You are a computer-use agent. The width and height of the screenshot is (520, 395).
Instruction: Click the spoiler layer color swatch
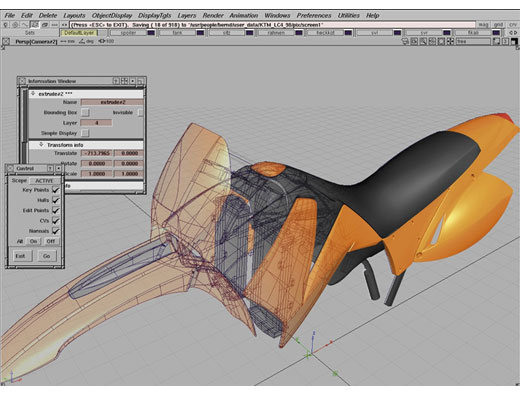[151, 33]
